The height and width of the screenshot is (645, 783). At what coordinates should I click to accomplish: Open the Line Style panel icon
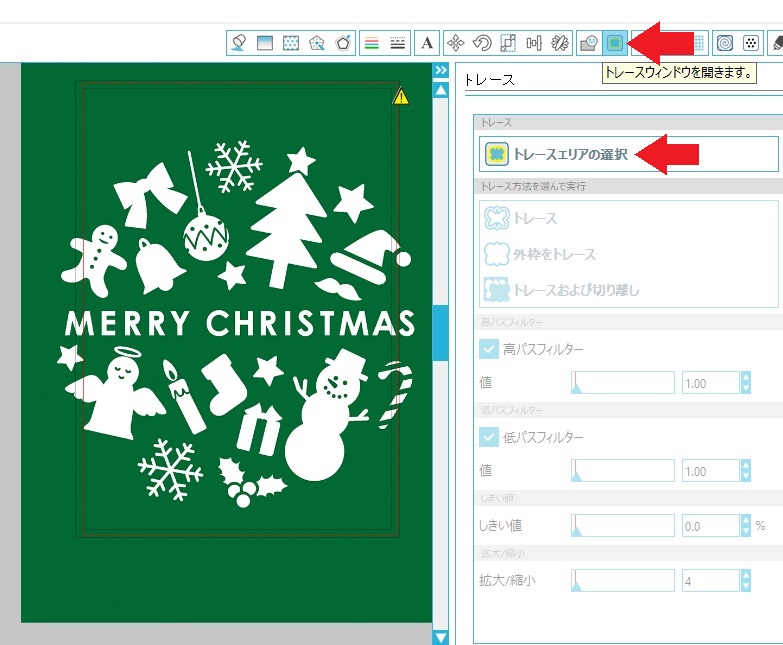pyautogui.click(x=398, y=43)
